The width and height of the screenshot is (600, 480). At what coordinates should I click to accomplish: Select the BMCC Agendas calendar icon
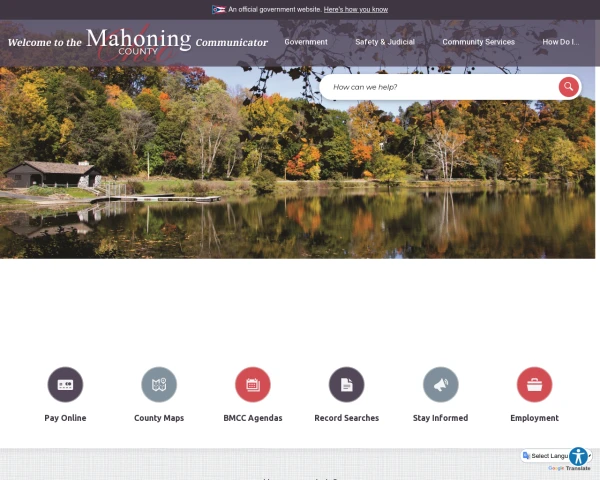pos(253,384)
